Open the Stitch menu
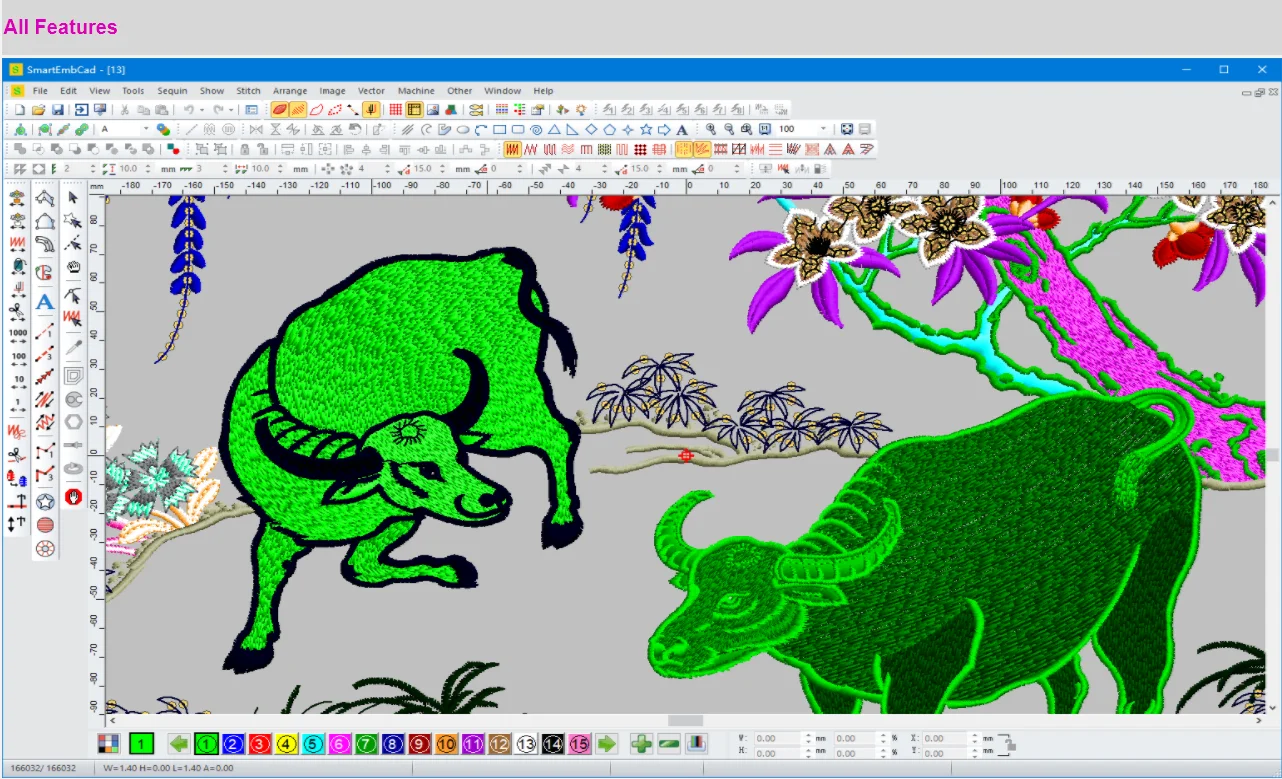This screenshot has width=1282, height=779. pos(248,91)
